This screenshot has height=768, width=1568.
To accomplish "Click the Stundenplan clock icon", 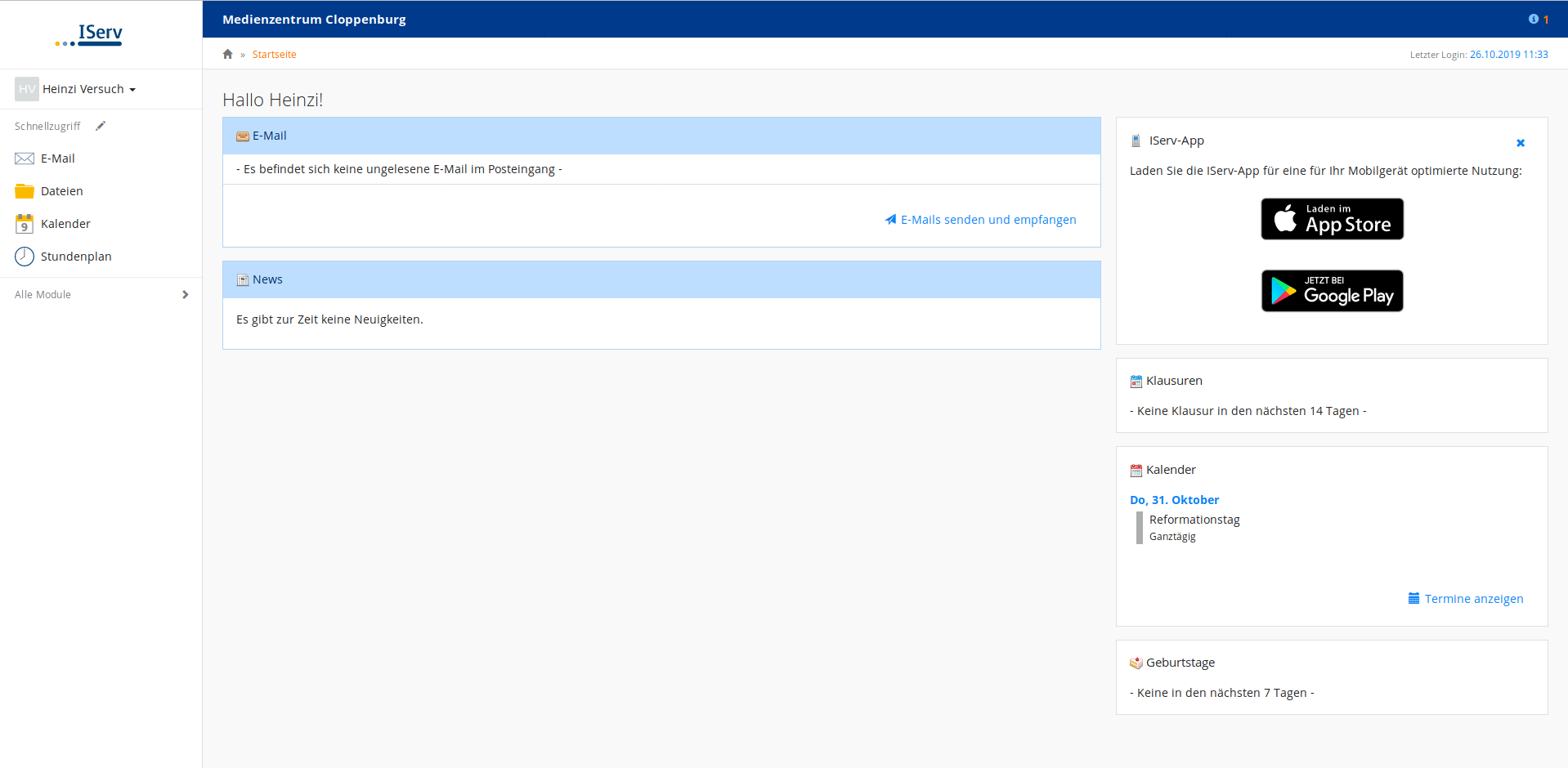I will 25,257.
